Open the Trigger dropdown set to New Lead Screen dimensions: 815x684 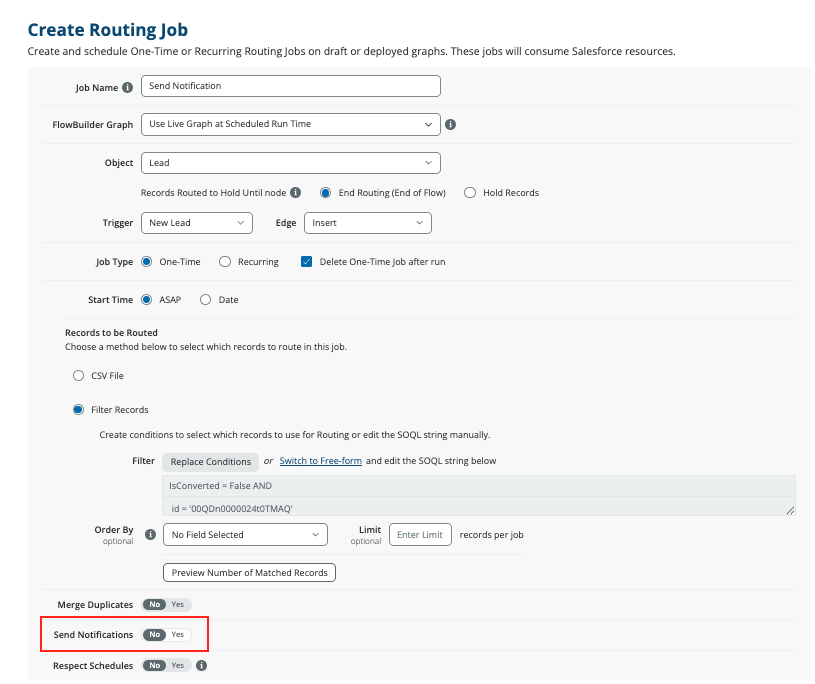[197, 223]
